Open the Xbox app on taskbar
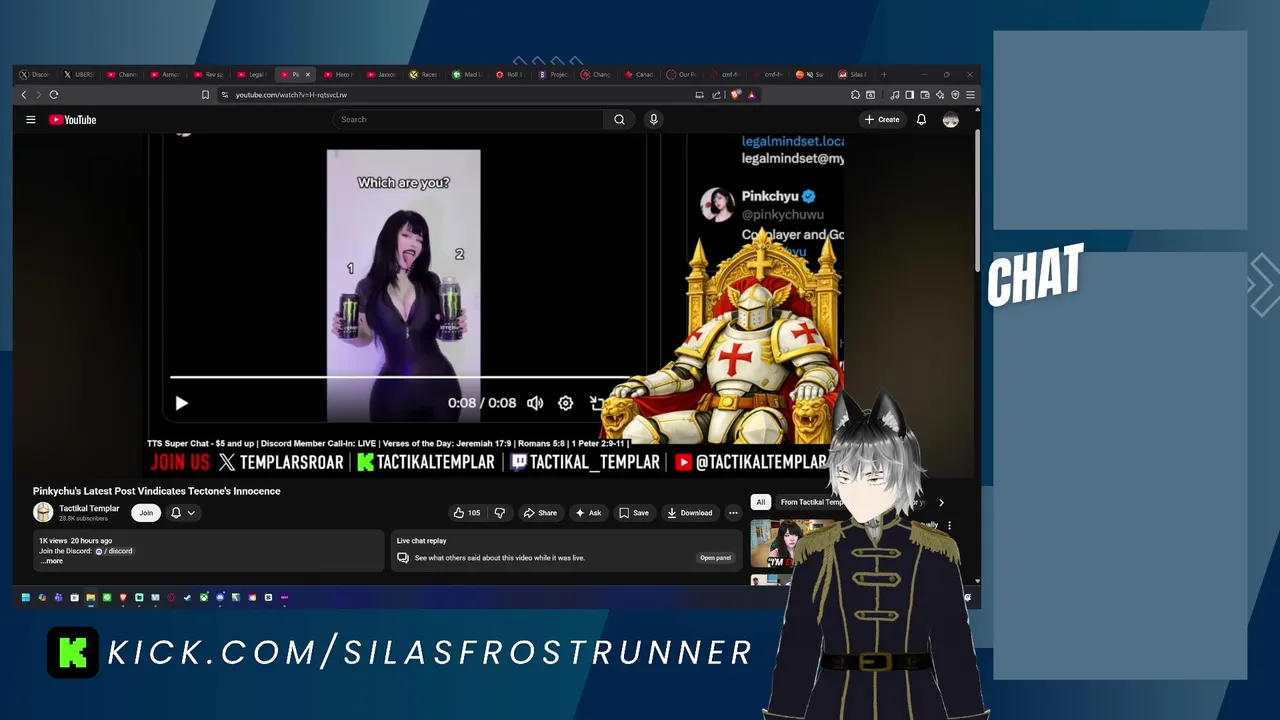This screenshot has height=720, width=1280. point(204,598)
